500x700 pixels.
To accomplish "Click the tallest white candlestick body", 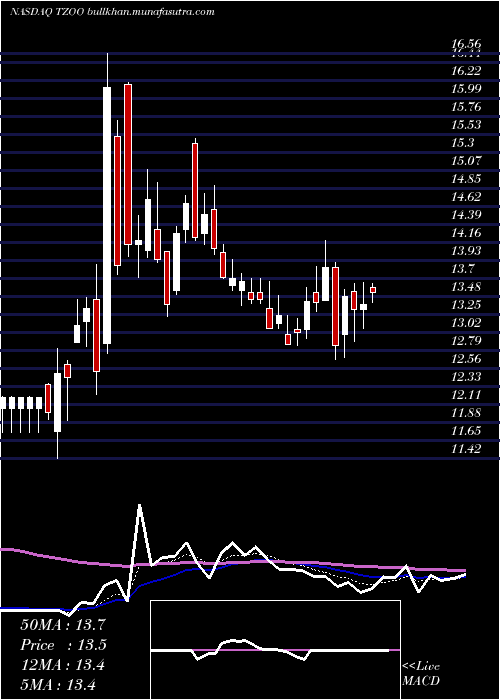I will [x=107, y=215].
